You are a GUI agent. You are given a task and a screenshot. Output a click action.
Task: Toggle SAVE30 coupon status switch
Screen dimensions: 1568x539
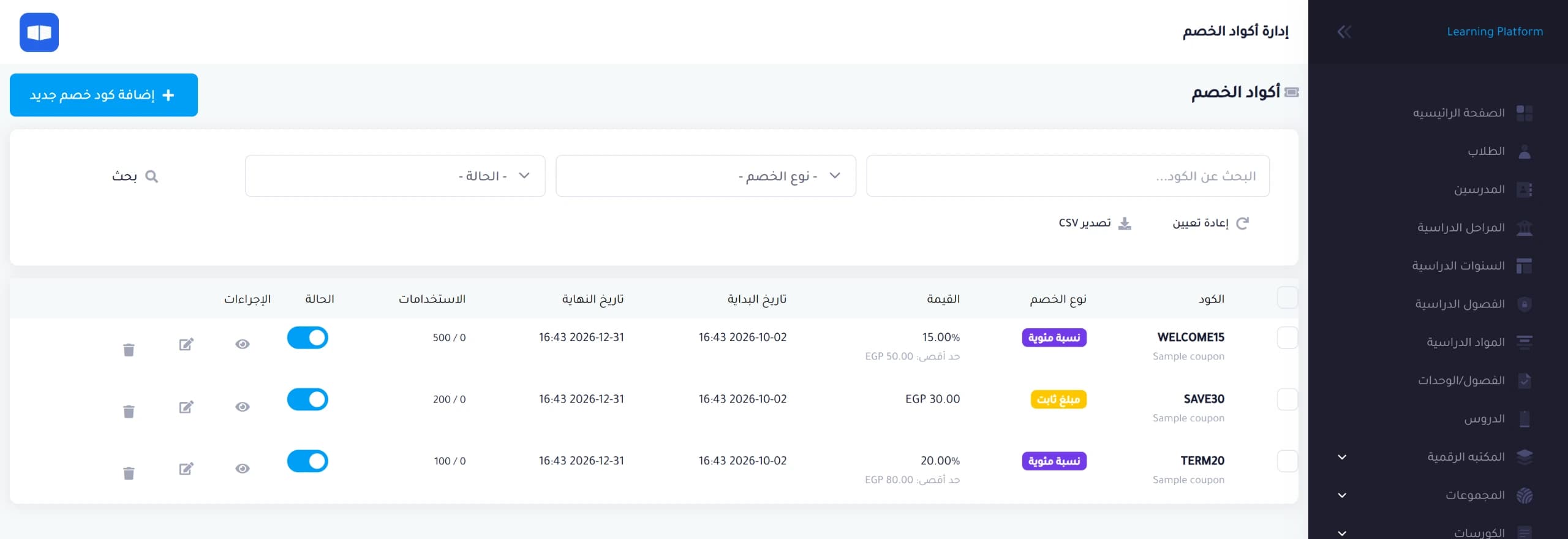point(307,399)
